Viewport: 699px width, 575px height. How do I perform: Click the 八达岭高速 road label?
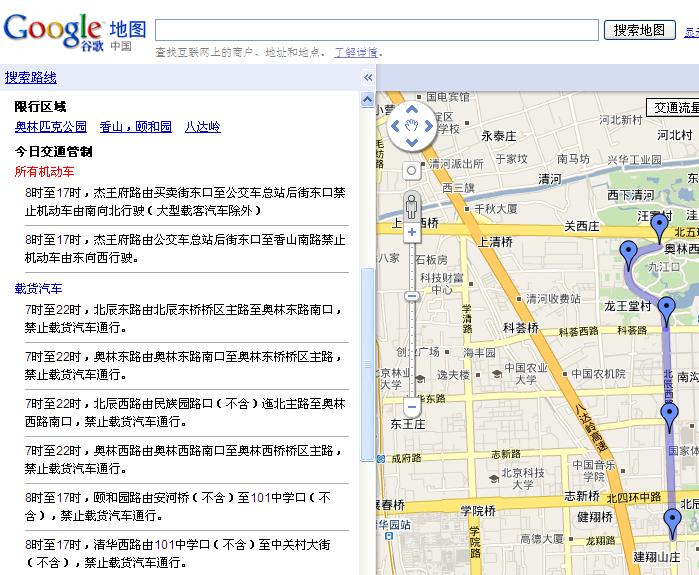592,427
